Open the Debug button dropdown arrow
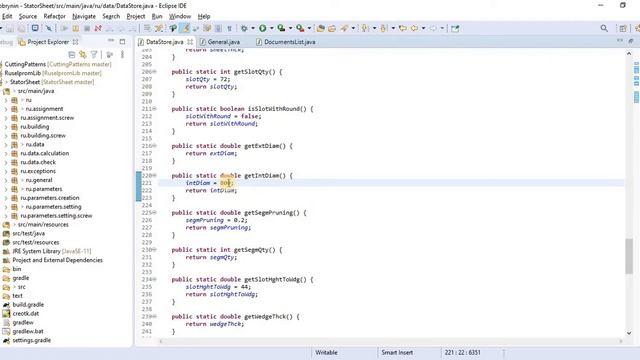The image size is (640, 360). (253, 28)
